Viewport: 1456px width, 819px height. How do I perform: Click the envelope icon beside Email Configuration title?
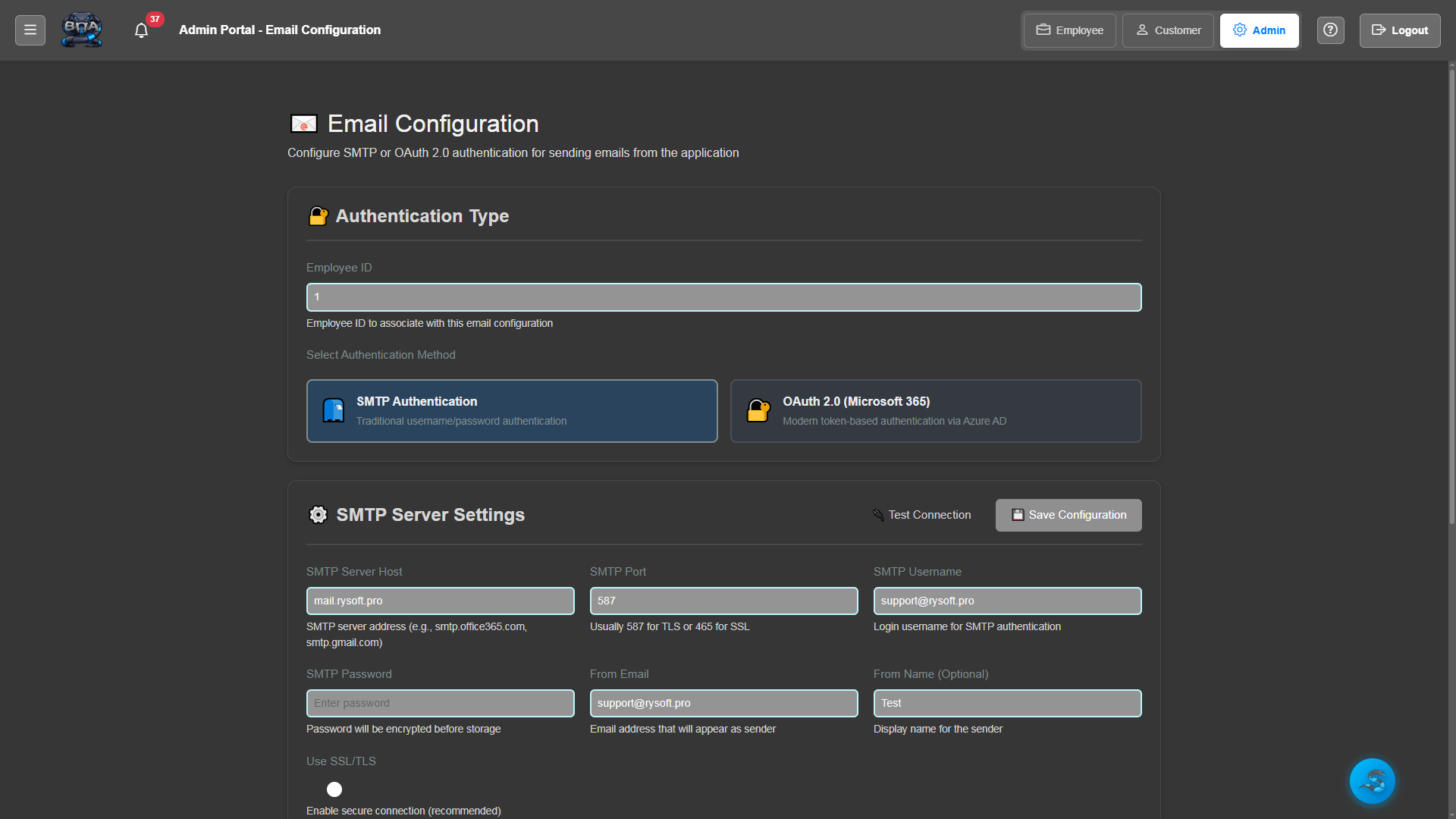pyautogui.click(x=303, y=123)
